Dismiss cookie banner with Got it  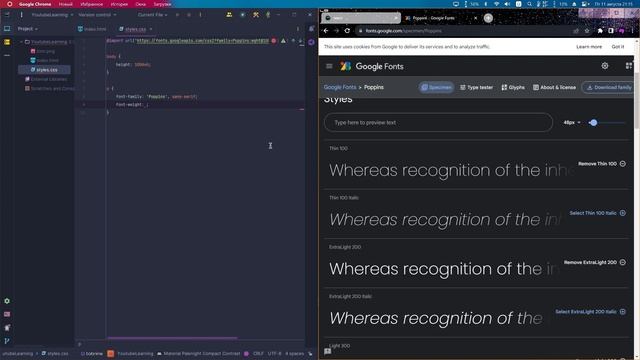[x=618, y=47]
